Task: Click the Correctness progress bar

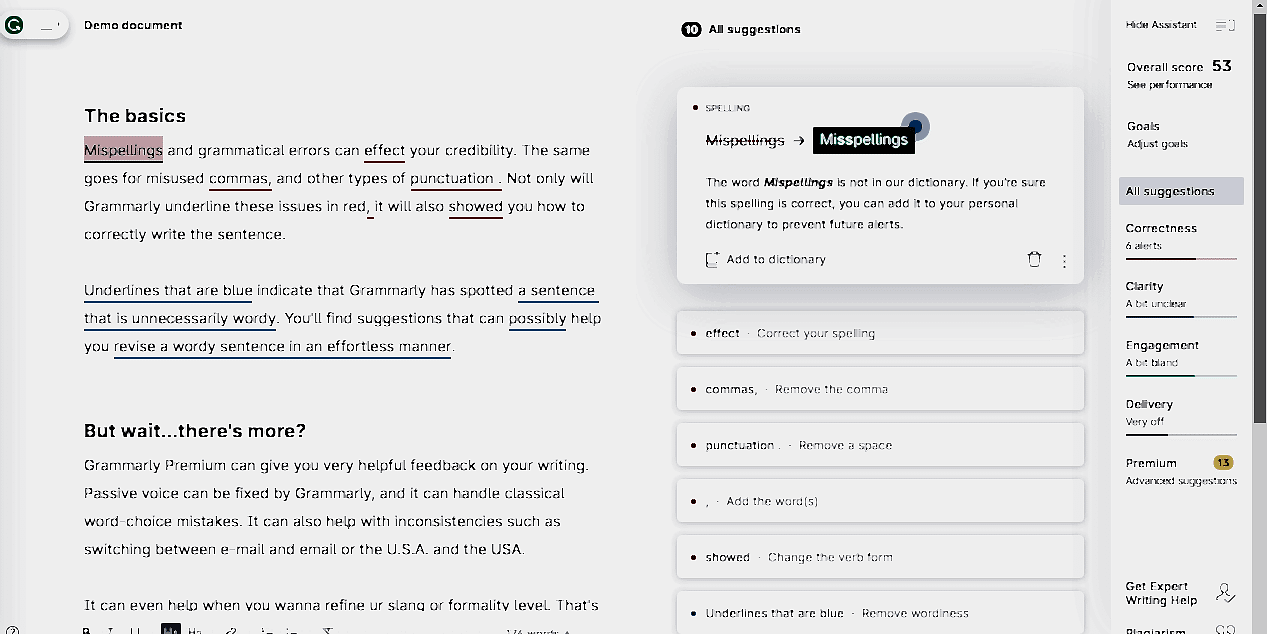Action: (1181, 259)
